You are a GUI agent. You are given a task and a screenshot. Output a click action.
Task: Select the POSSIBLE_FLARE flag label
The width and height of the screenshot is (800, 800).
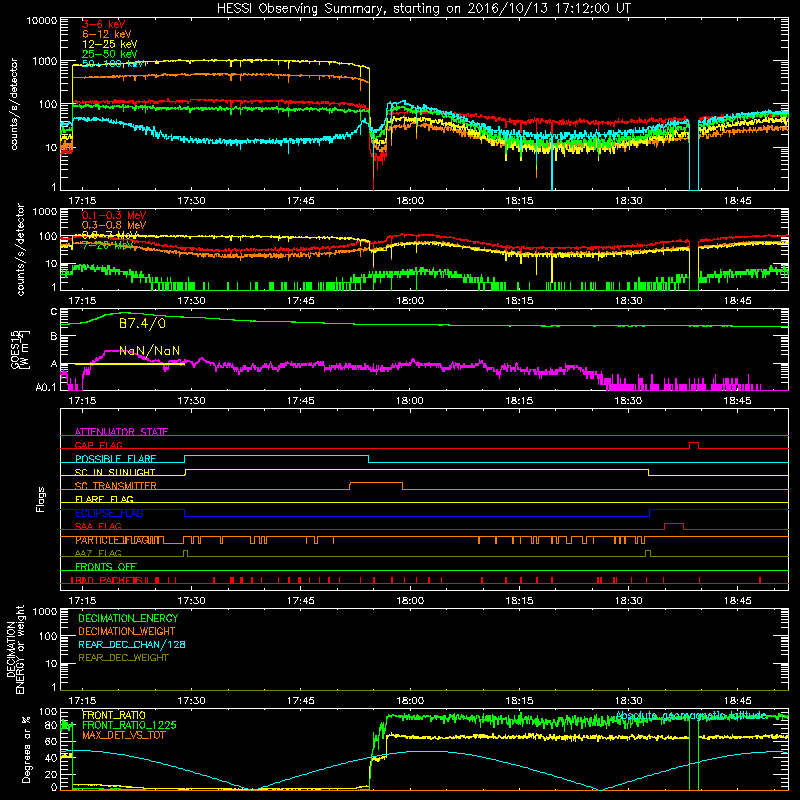(115, 459)
